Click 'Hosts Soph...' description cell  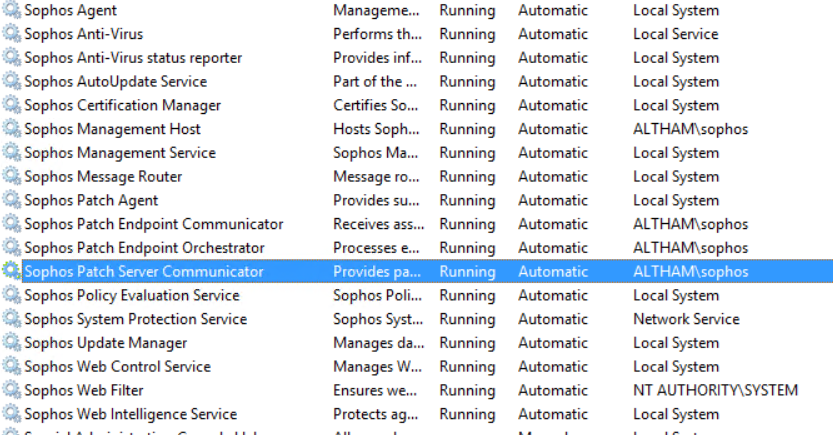click(376, 129)
